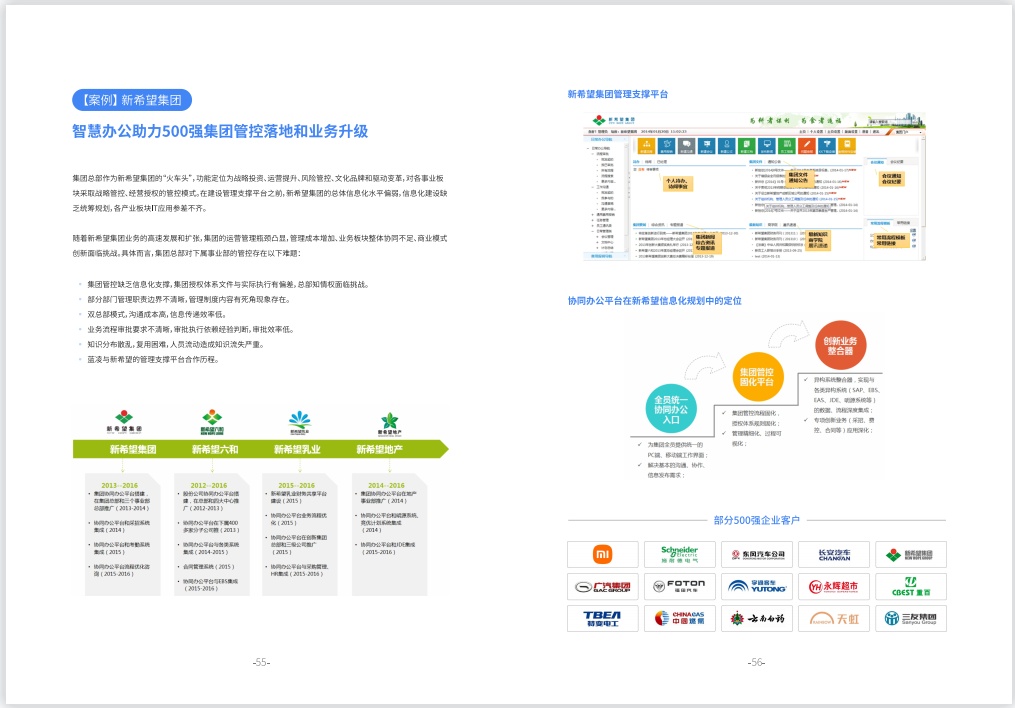Select the 天虹 logo
Screen dimensions: 1015x708
point(834,619)
